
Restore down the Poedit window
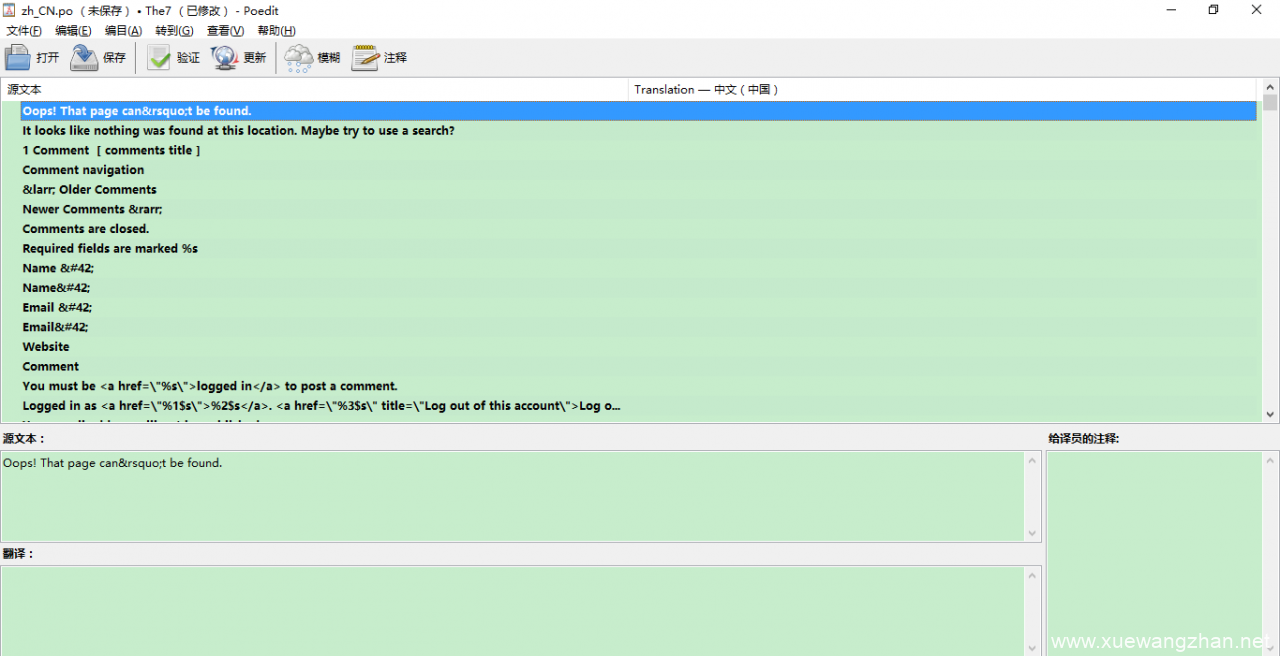click(1213, 10)
